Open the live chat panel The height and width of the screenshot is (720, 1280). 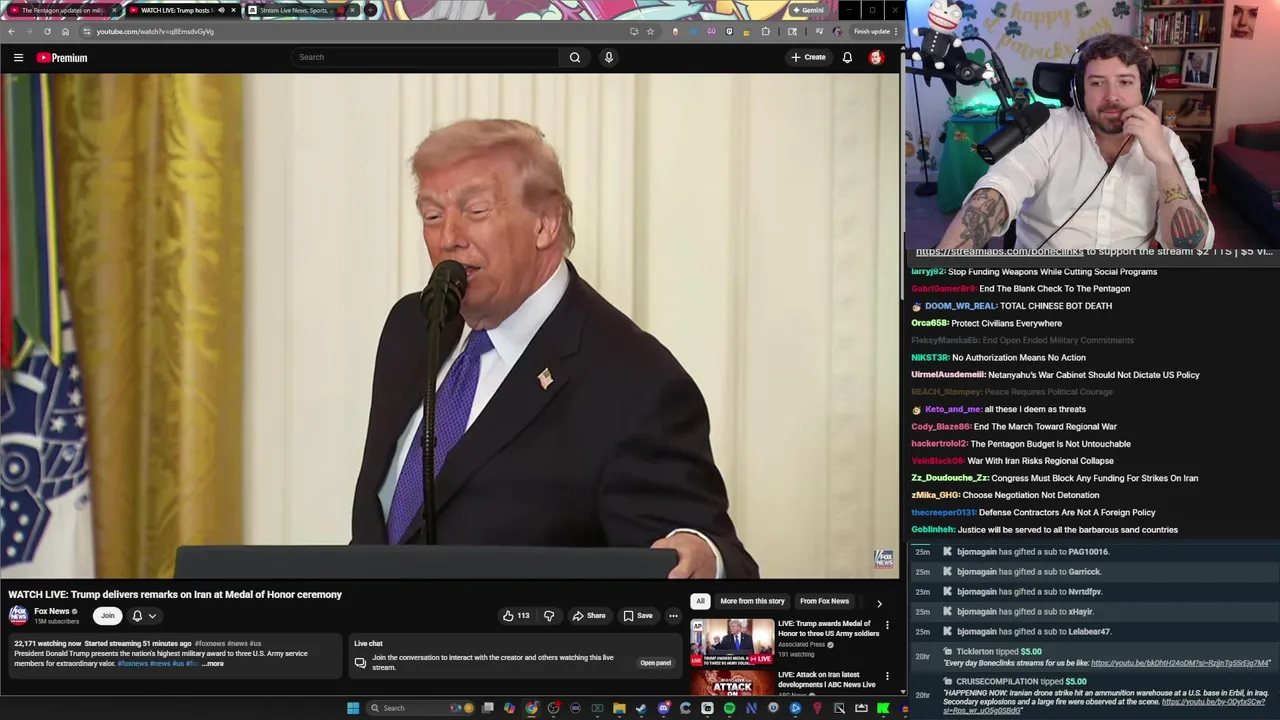click(x=655, y=662)
